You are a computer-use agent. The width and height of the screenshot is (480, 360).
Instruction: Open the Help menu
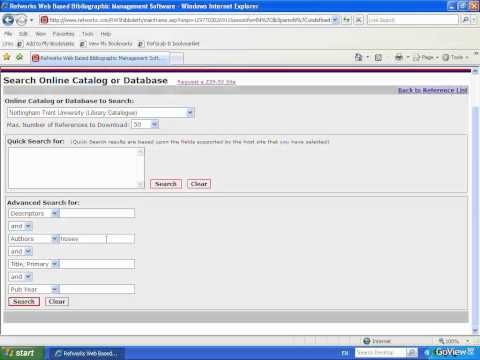[x=106, y=34]
